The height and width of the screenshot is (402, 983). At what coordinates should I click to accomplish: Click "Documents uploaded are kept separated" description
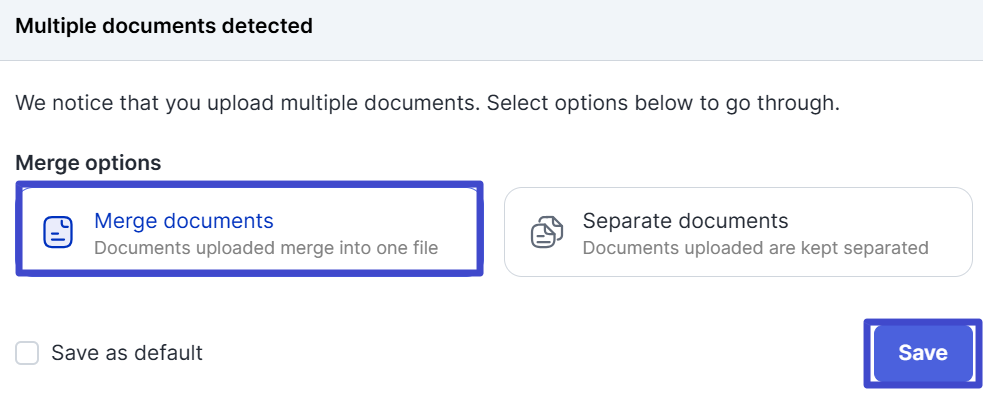(755, 247)
